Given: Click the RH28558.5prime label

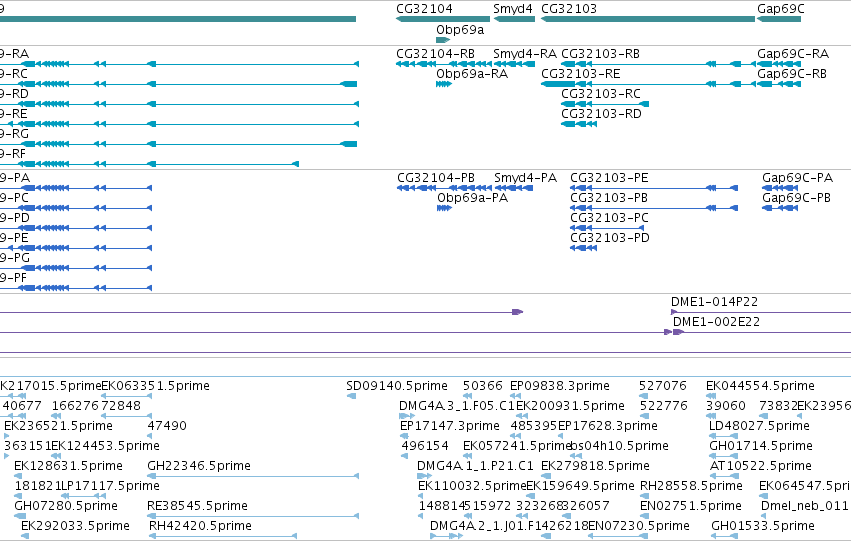Looking at the screenshot, I should pyautogui.click(x=691, y=486).
